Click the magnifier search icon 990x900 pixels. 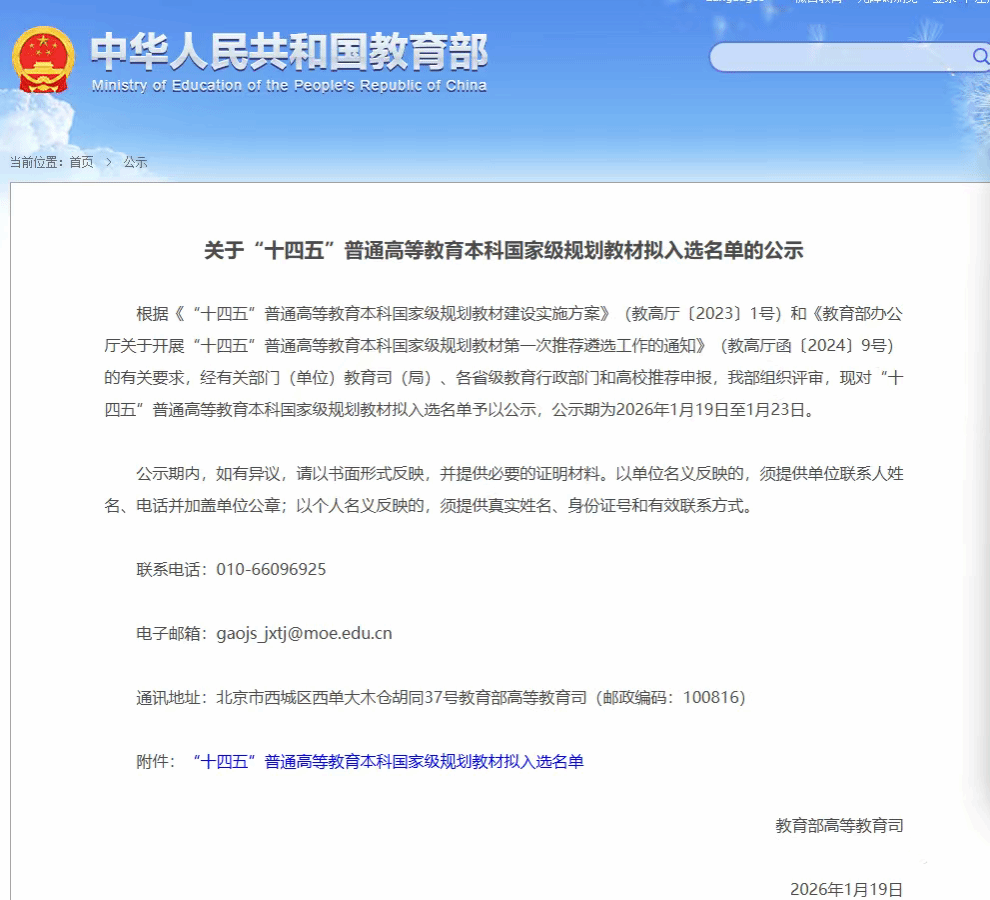coord(980,57)
